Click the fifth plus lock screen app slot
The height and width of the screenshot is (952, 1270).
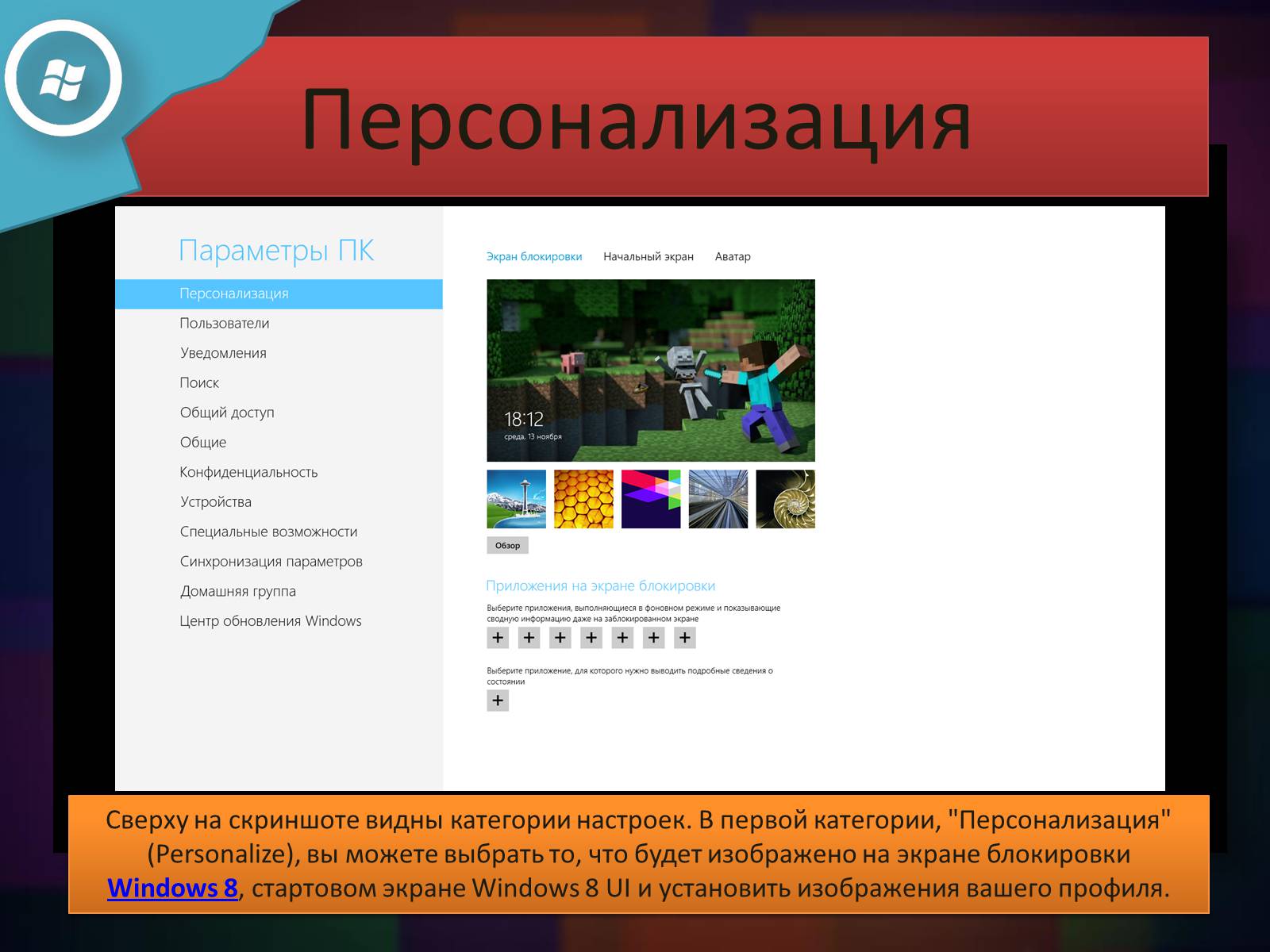[622, 638]
